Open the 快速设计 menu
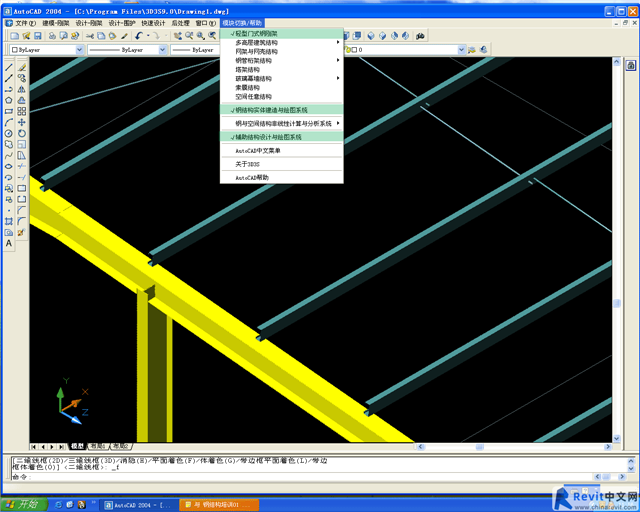640x512 pixels. coord(153,23)
